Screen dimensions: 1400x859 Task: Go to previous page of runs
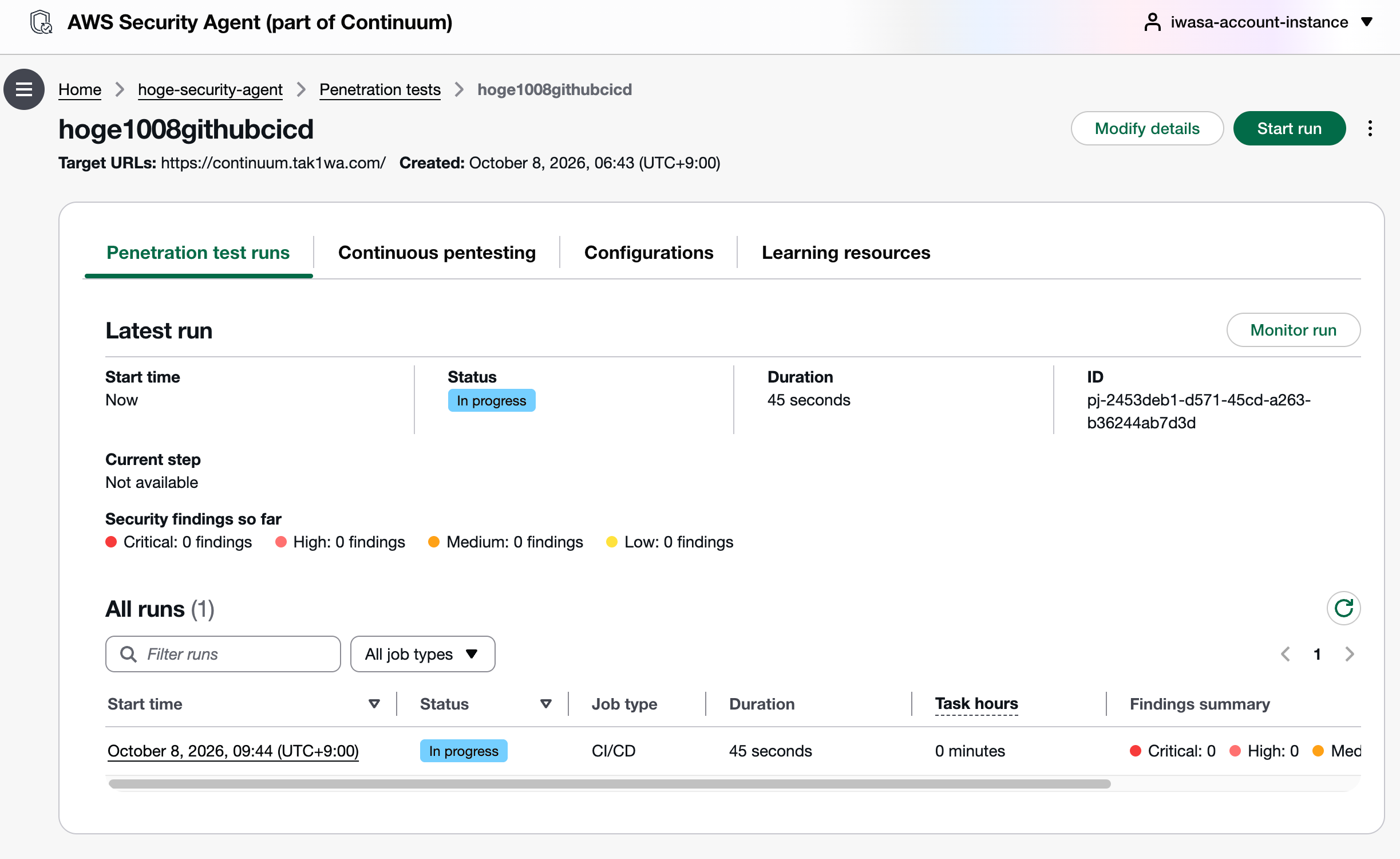[x=1286, y=654]
